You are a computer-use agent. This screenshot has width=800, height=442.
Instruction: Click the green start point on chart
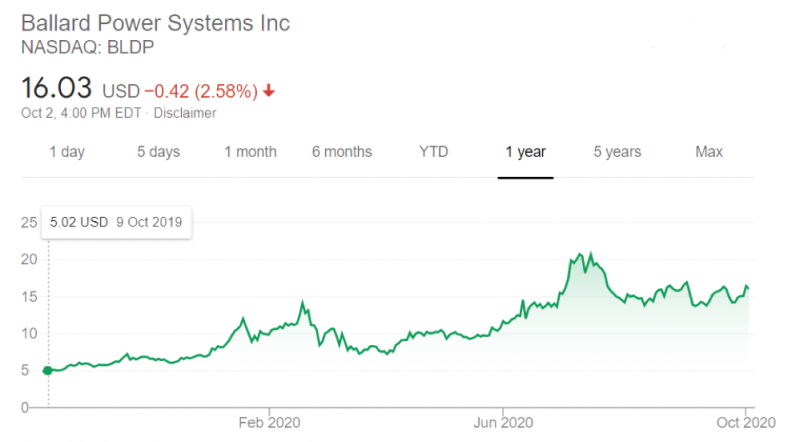tap(47, 370)
